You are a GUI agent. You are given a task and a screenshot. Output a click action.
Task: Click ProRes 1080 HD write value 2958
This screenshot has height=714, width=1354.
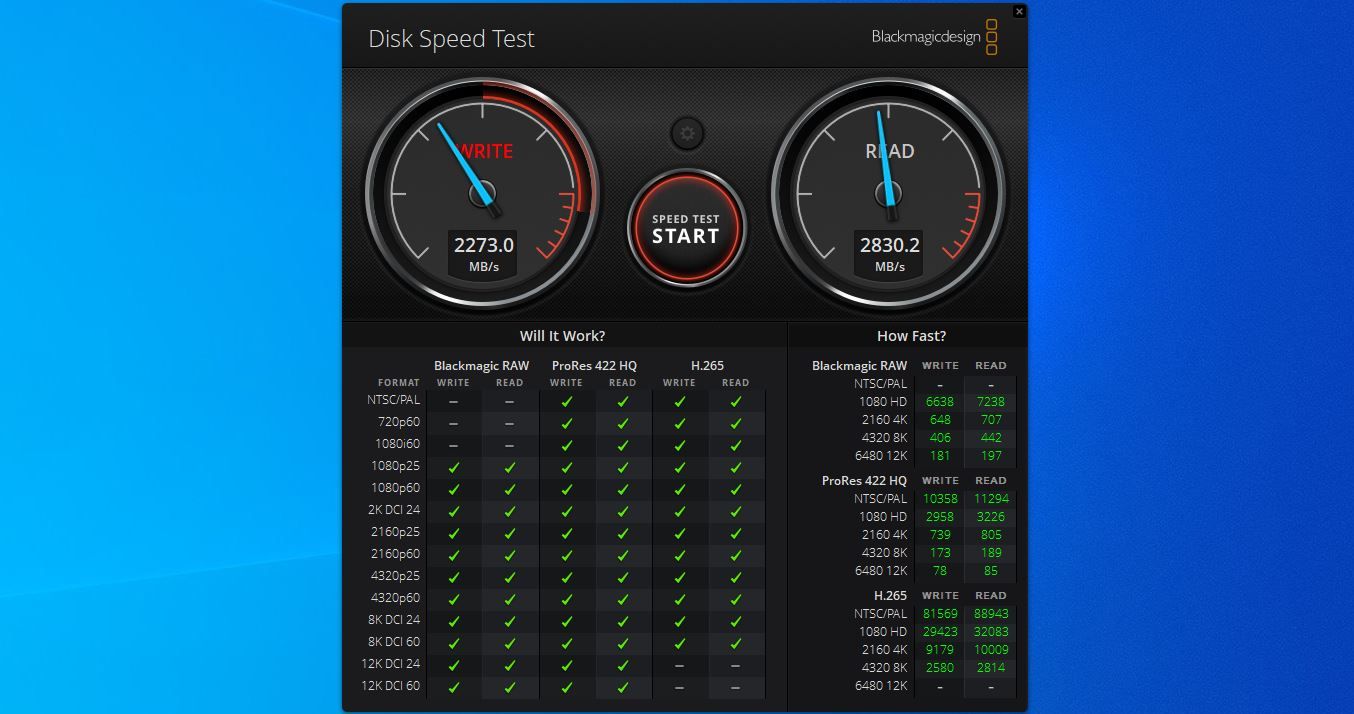pos(939,517)
